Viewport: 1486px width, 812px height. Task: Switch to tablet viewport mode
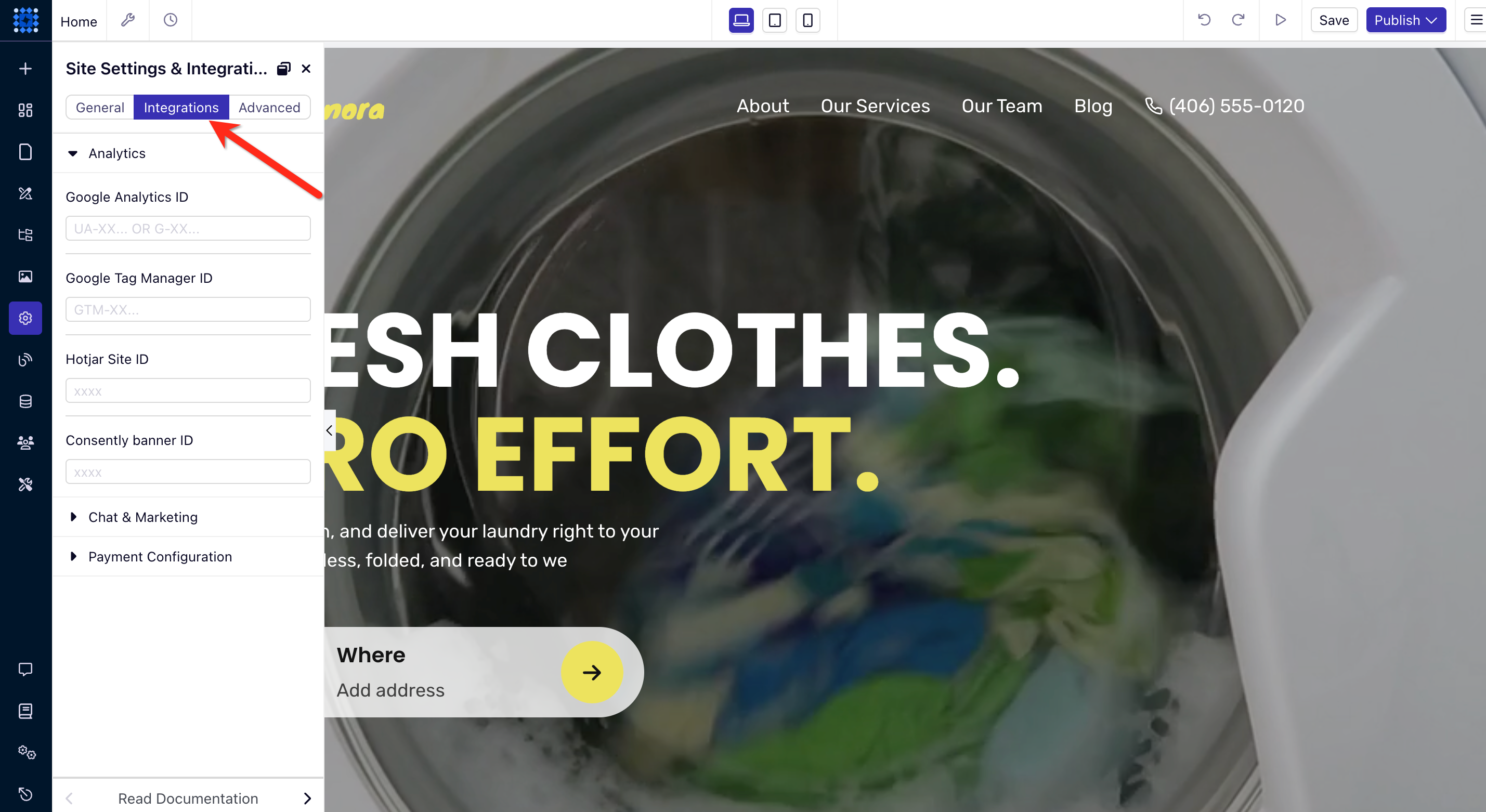(x=775, y=20)
